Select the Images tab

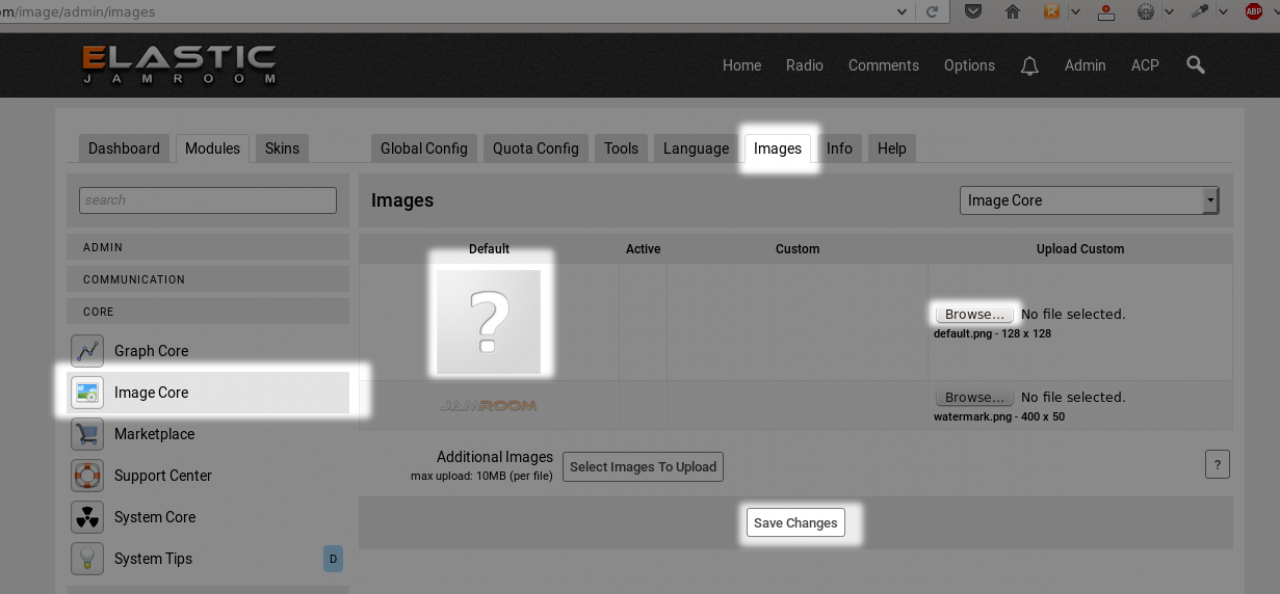(x=778, y=148)
